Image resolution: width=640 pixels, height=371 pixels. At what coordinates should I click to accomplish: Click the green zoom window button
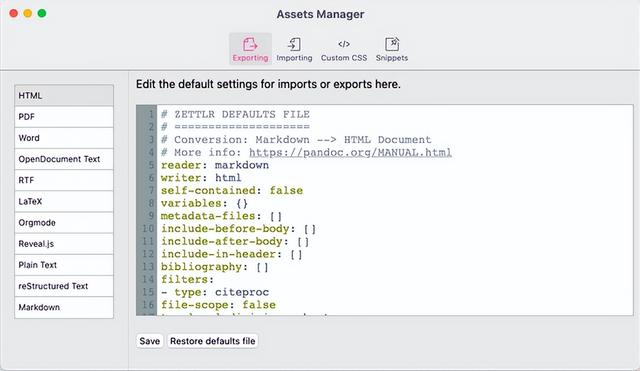click(42, 13)
